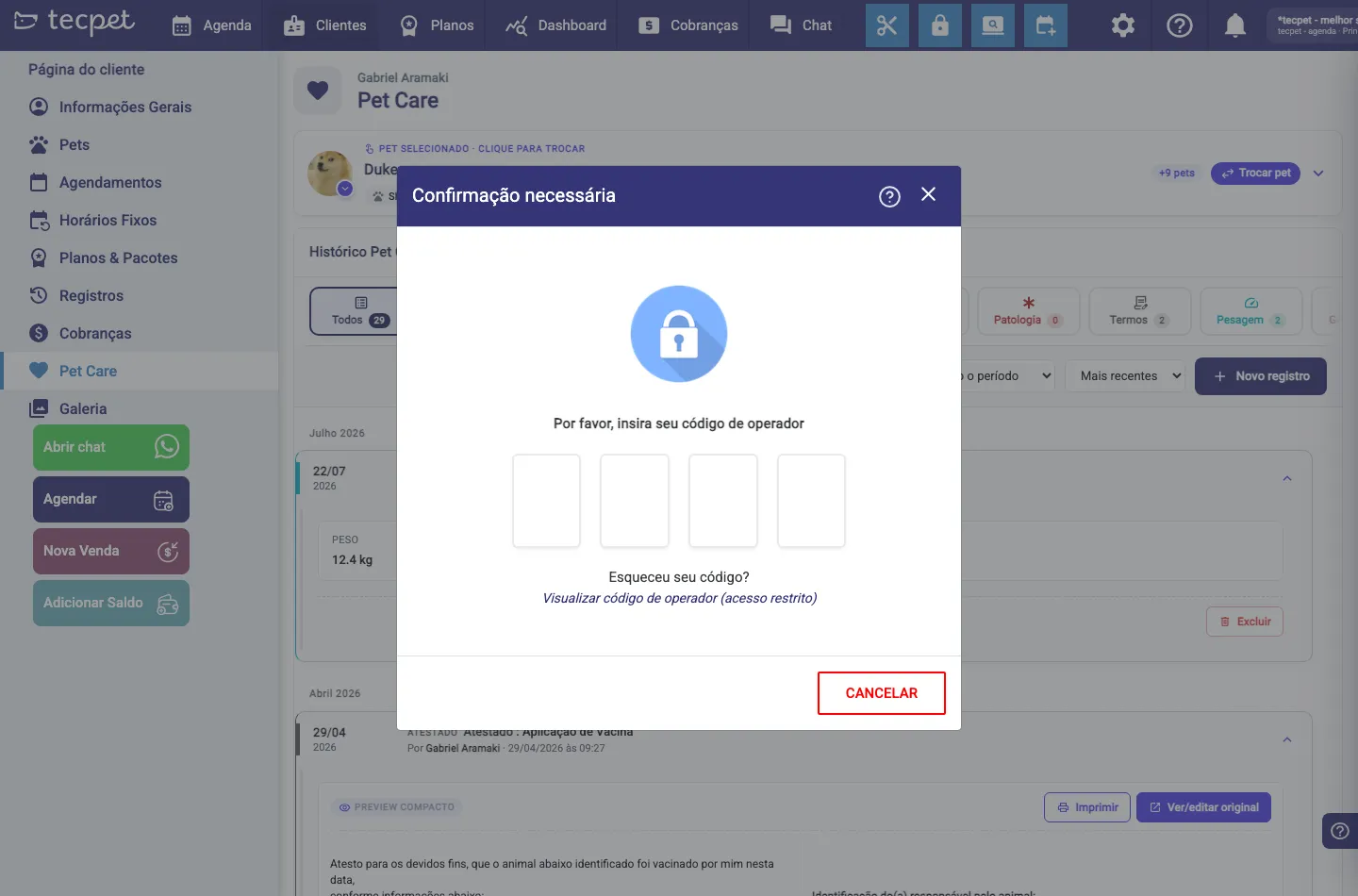Image resolution: width=1358 pixels, height=896 pixels.
Task: Expand the pet selector chevron
Action: 1318,174
